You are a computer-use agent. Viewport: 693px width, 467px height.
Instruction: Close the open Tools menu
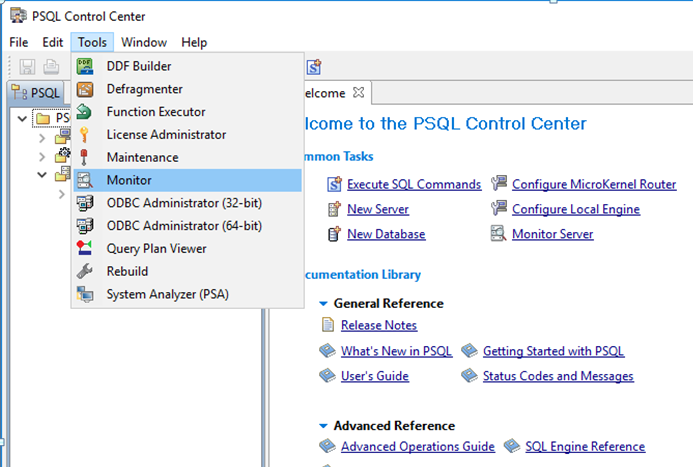point(92,42)
